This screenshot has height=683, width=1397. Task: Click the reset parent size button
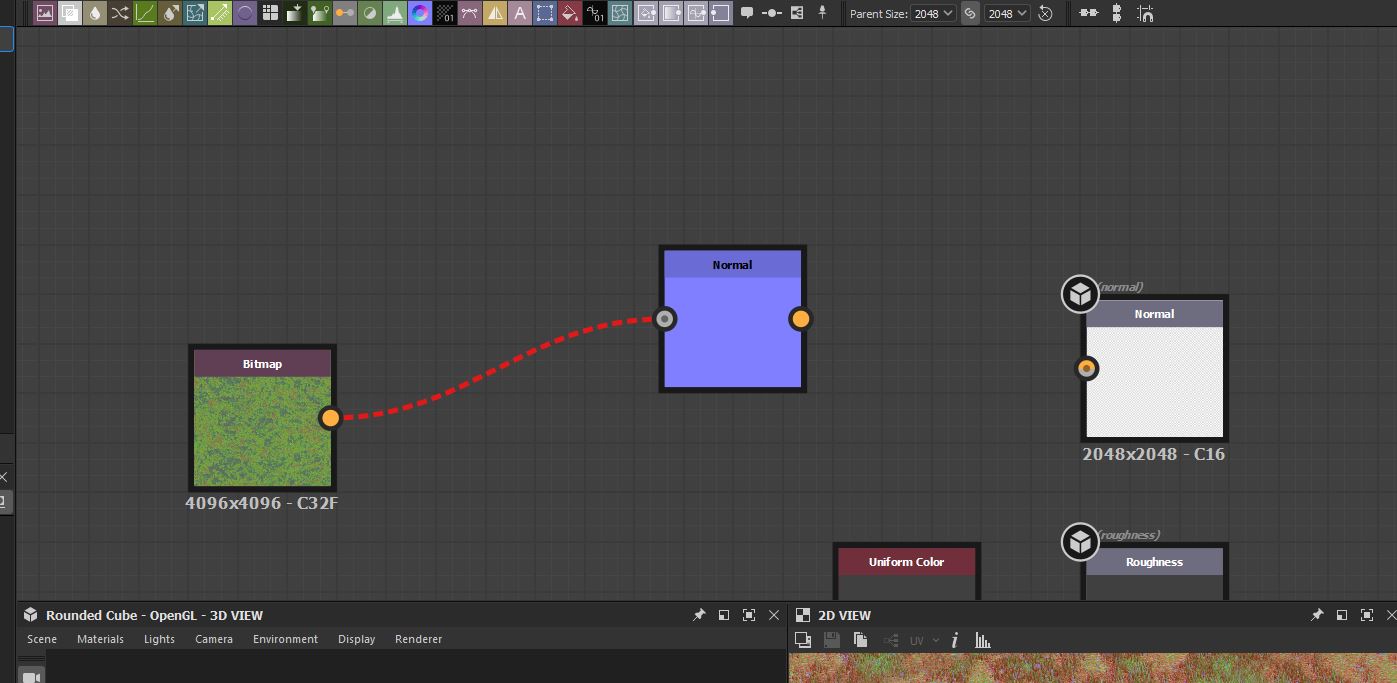click(x=1046, y=13)
